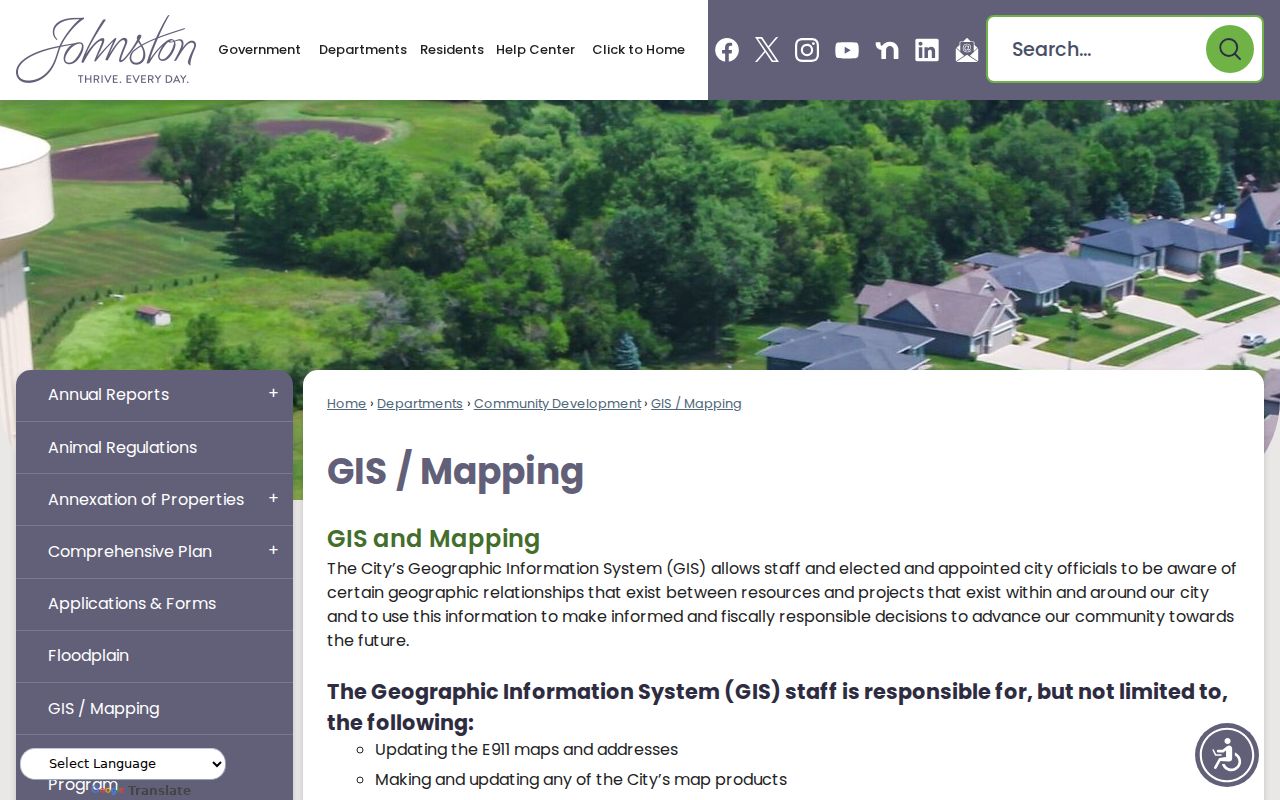
Task: Expand the Annexation of Properties submenu plus
Action: pyautogui.click(x=273, y=498)
